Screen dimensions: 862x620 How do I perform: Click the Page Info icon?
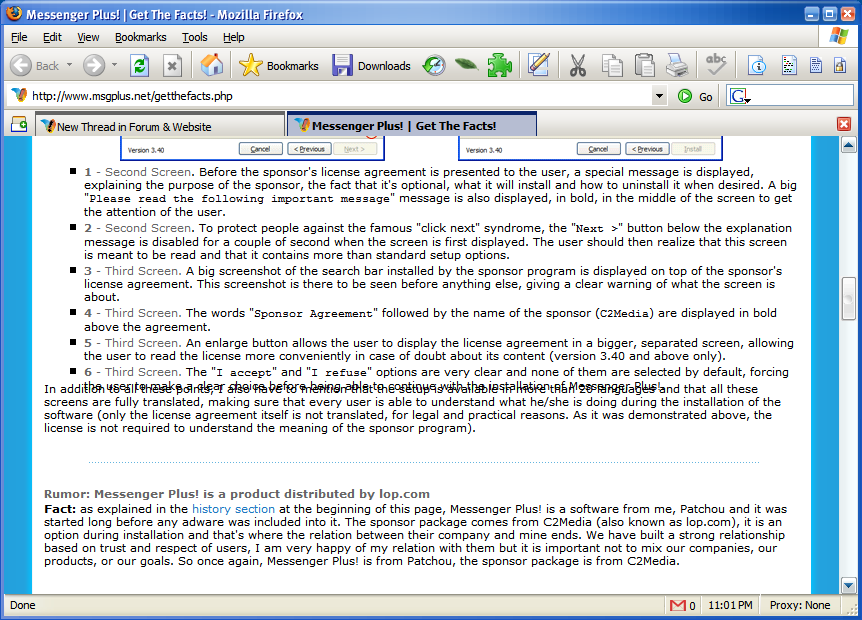coord(757,66)
